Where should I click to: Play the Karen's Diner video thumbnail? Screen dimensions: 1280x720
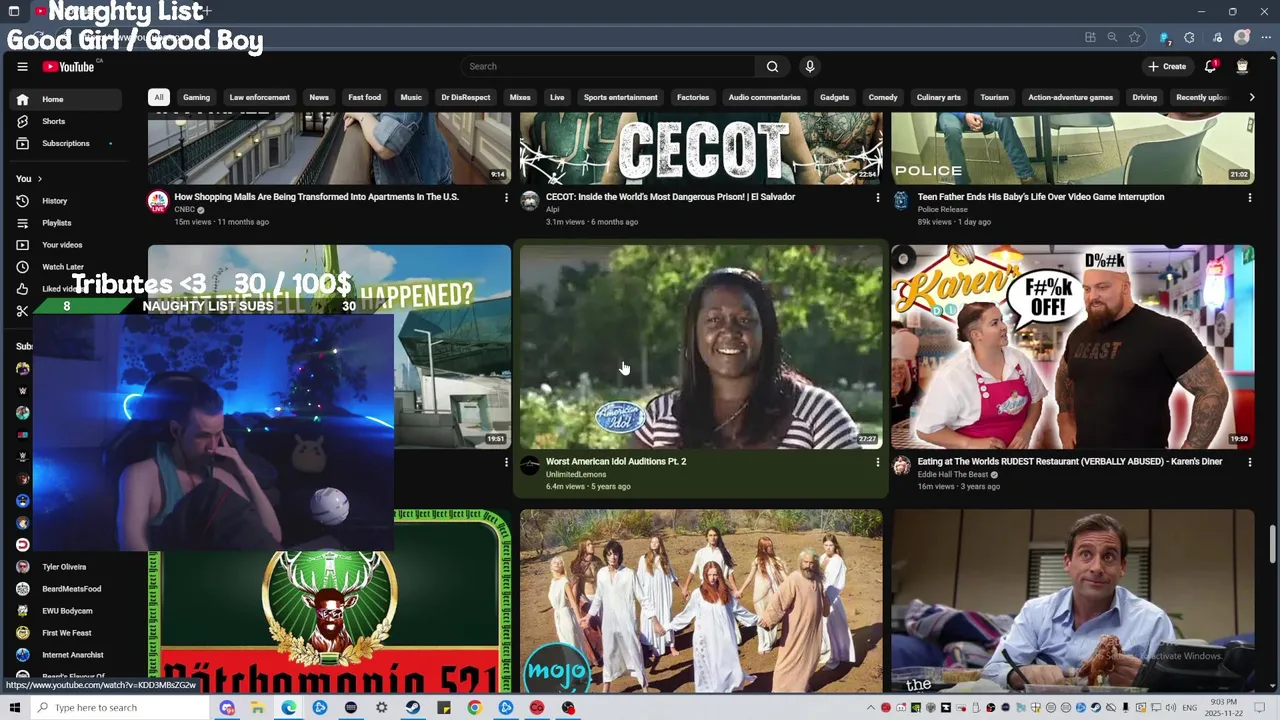[1073, 347]
